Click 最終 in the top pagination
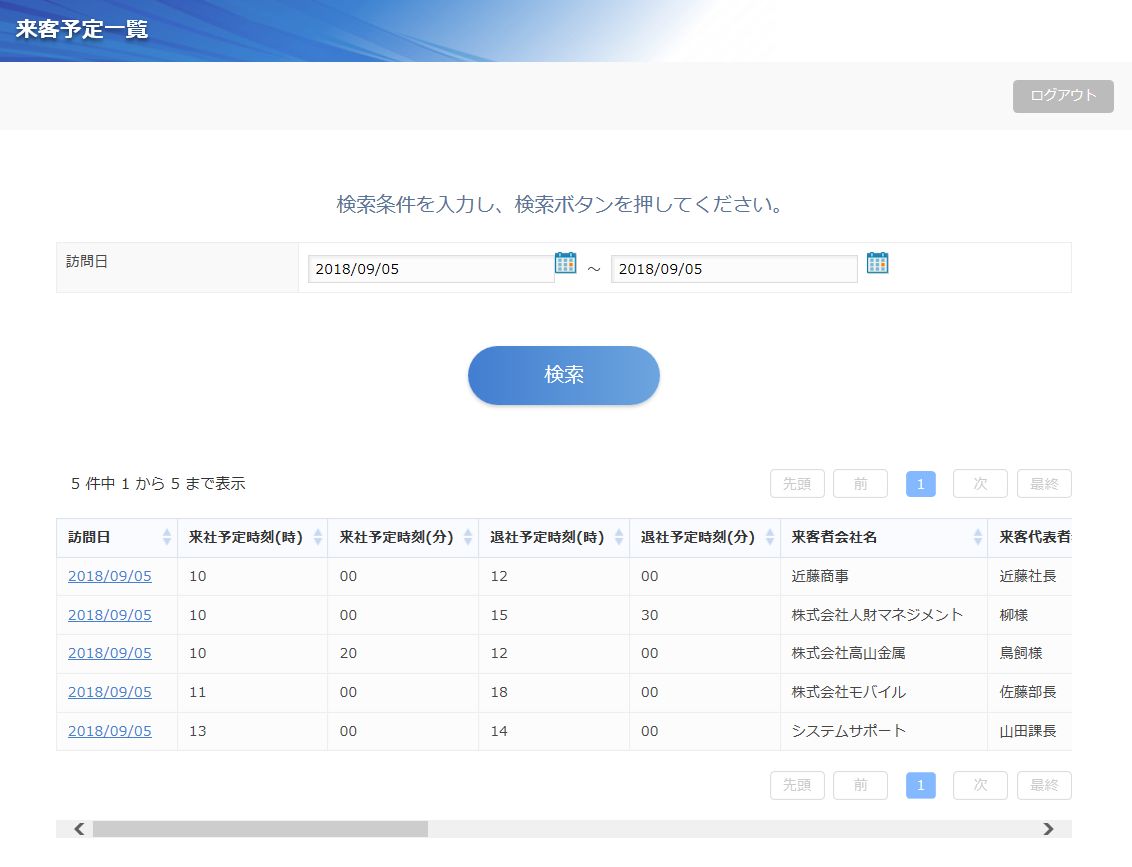The width and height of the screenshot is (1132, 867). [x=1044, y=484]
